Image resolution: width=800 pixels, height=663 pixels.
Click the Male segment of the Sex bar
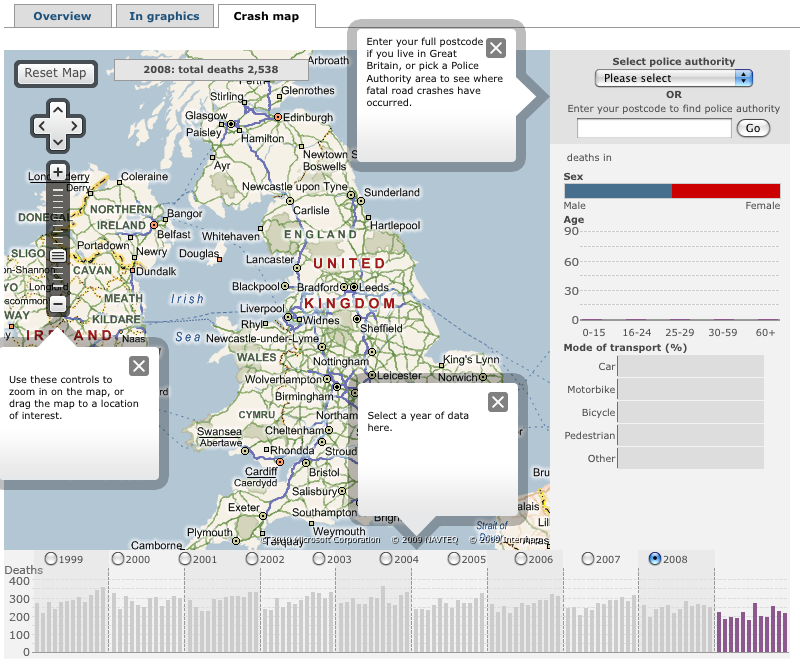click(x=618, y=191)
